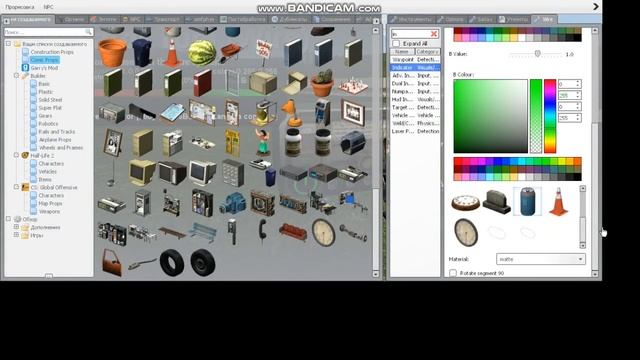Open the Wire tools tab
Screen dimensions: 640x360
tap(544, 19)
